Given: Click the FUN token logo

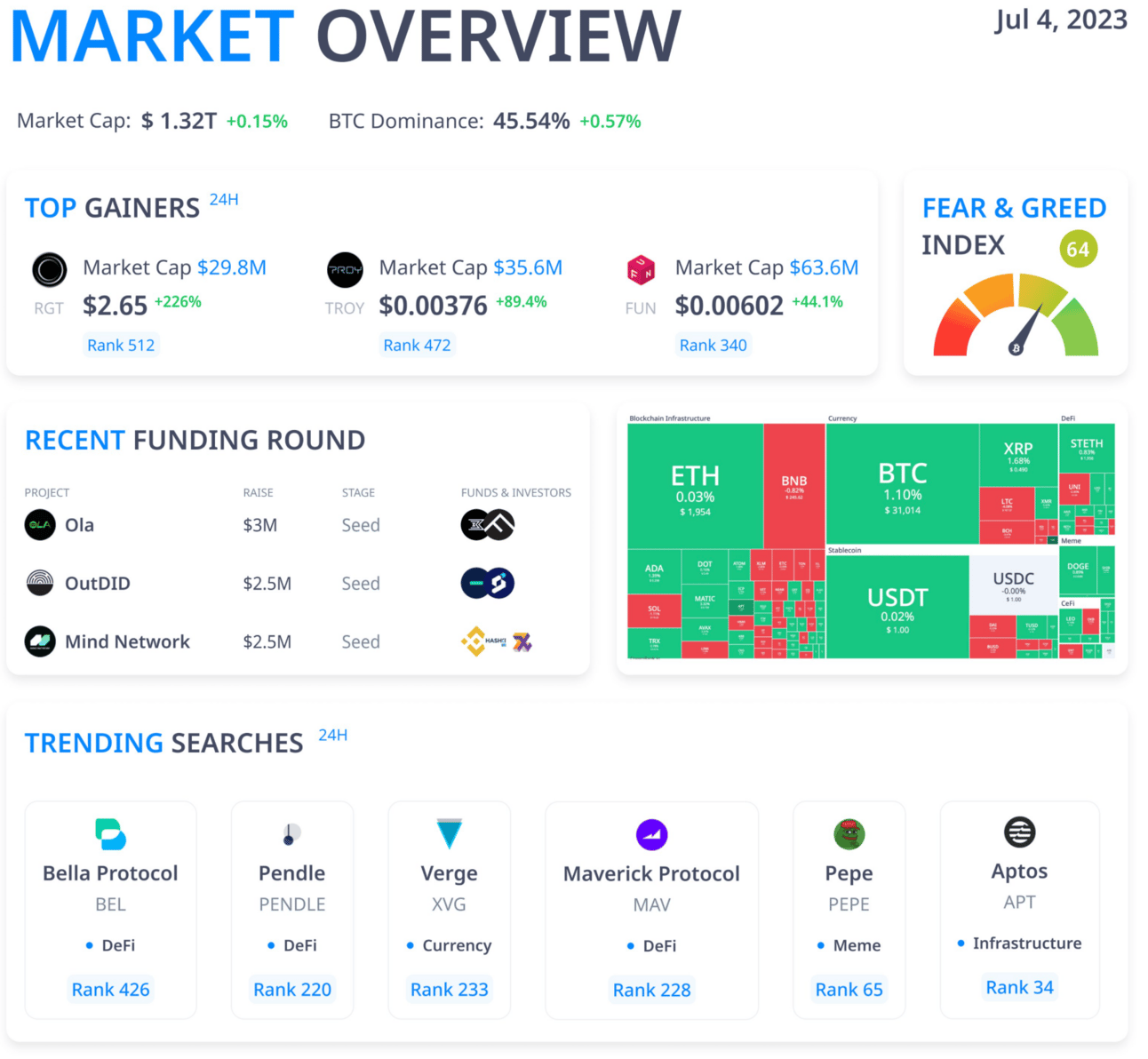Looking at the screenshot, I should (641, 269).
